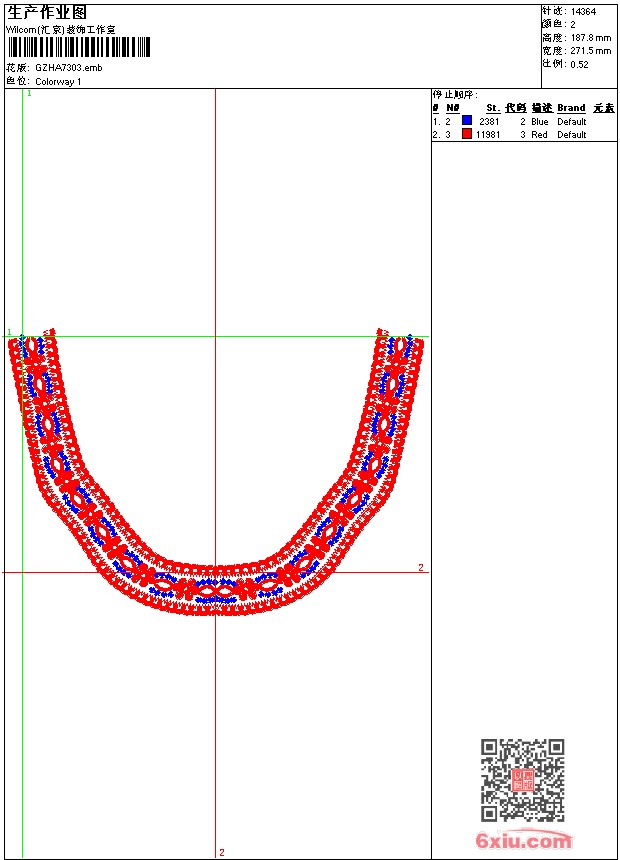The width and height of the screenshot is (620, 860).
Task: Click the left top end of embroidery collar
Action: (32, 344)
